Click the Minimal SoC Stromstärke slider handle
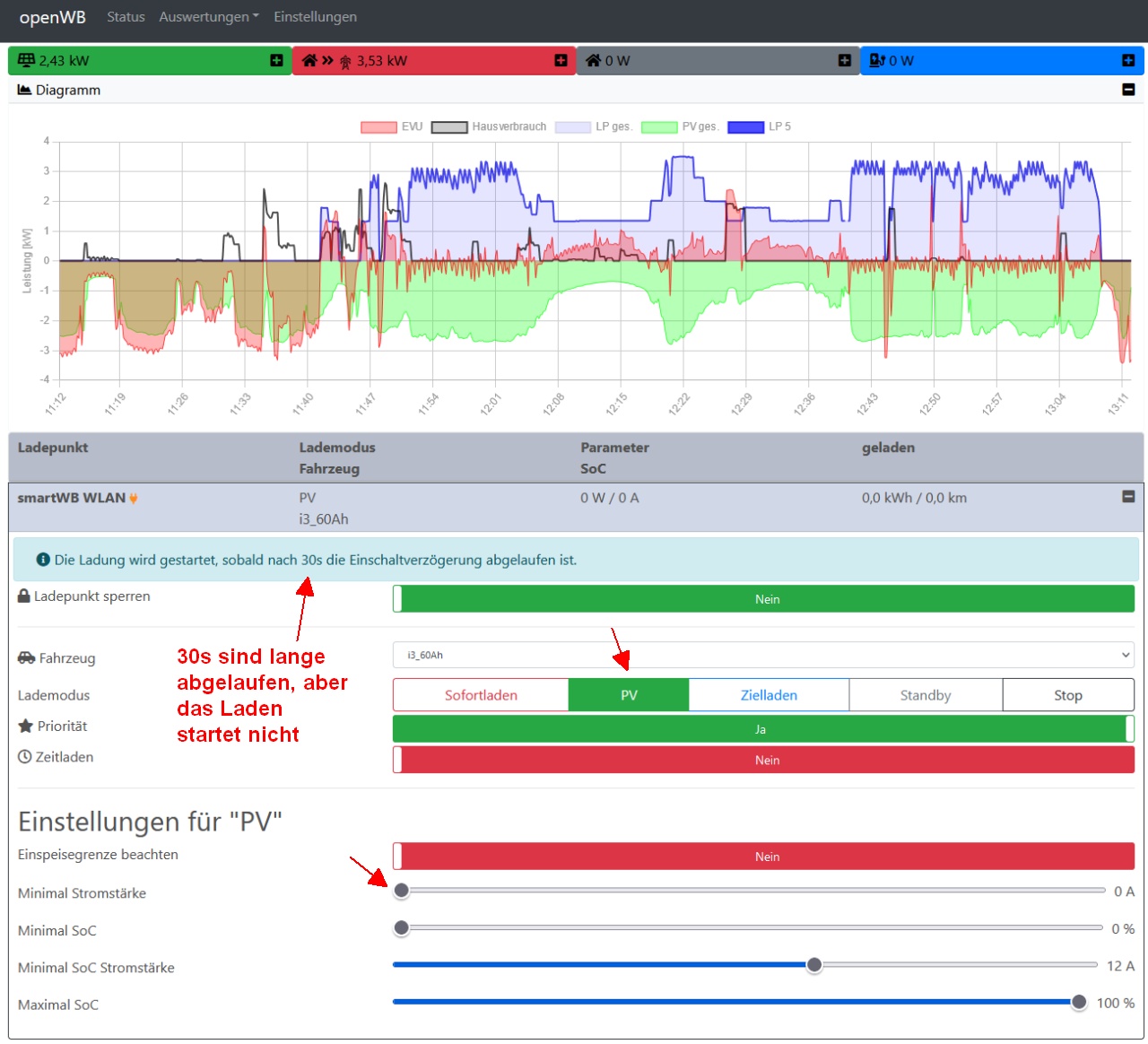Screen dimensions: 1148x1044 click(814, 965)
